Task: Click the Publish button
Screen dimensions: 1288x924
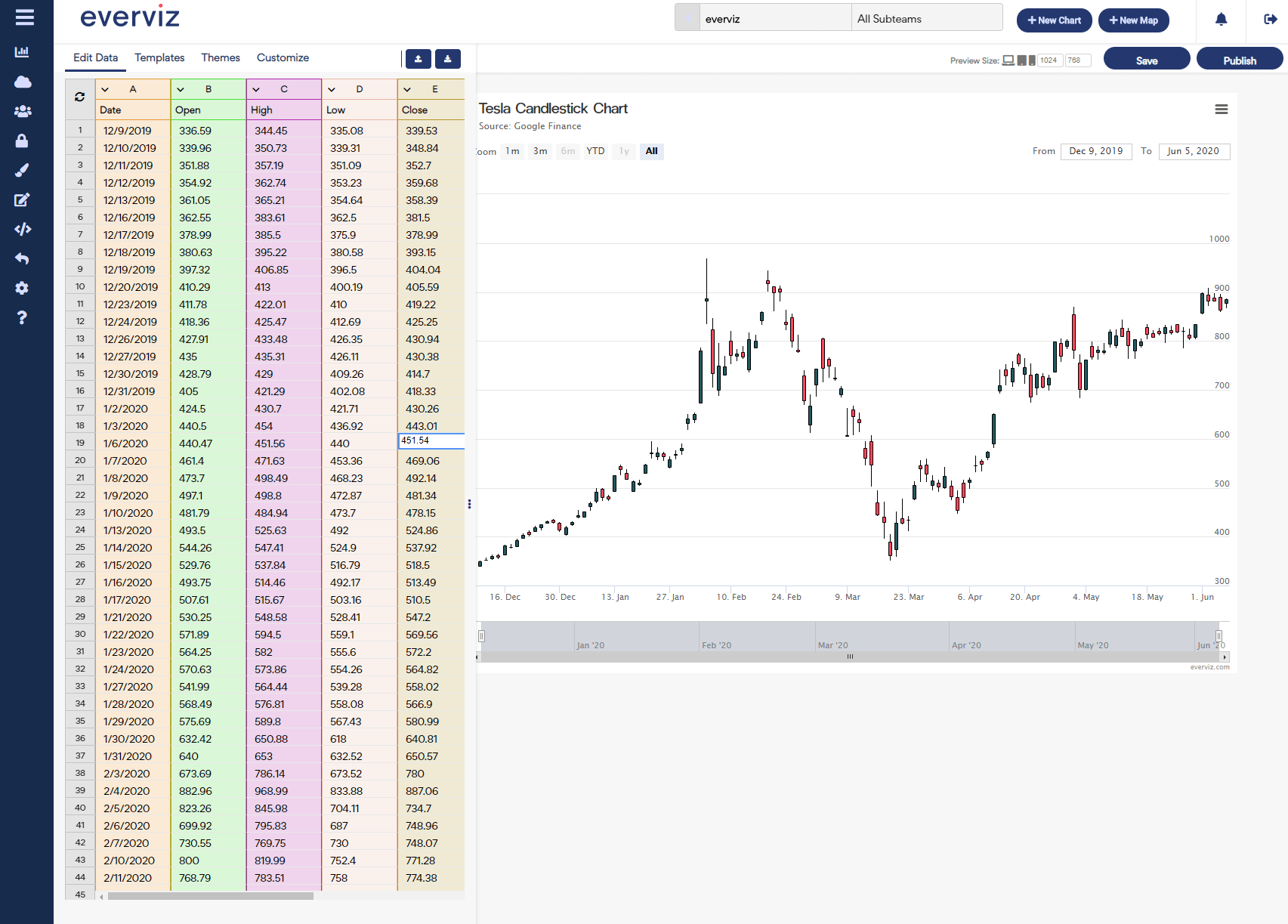Action: [x=1239, y=58]
